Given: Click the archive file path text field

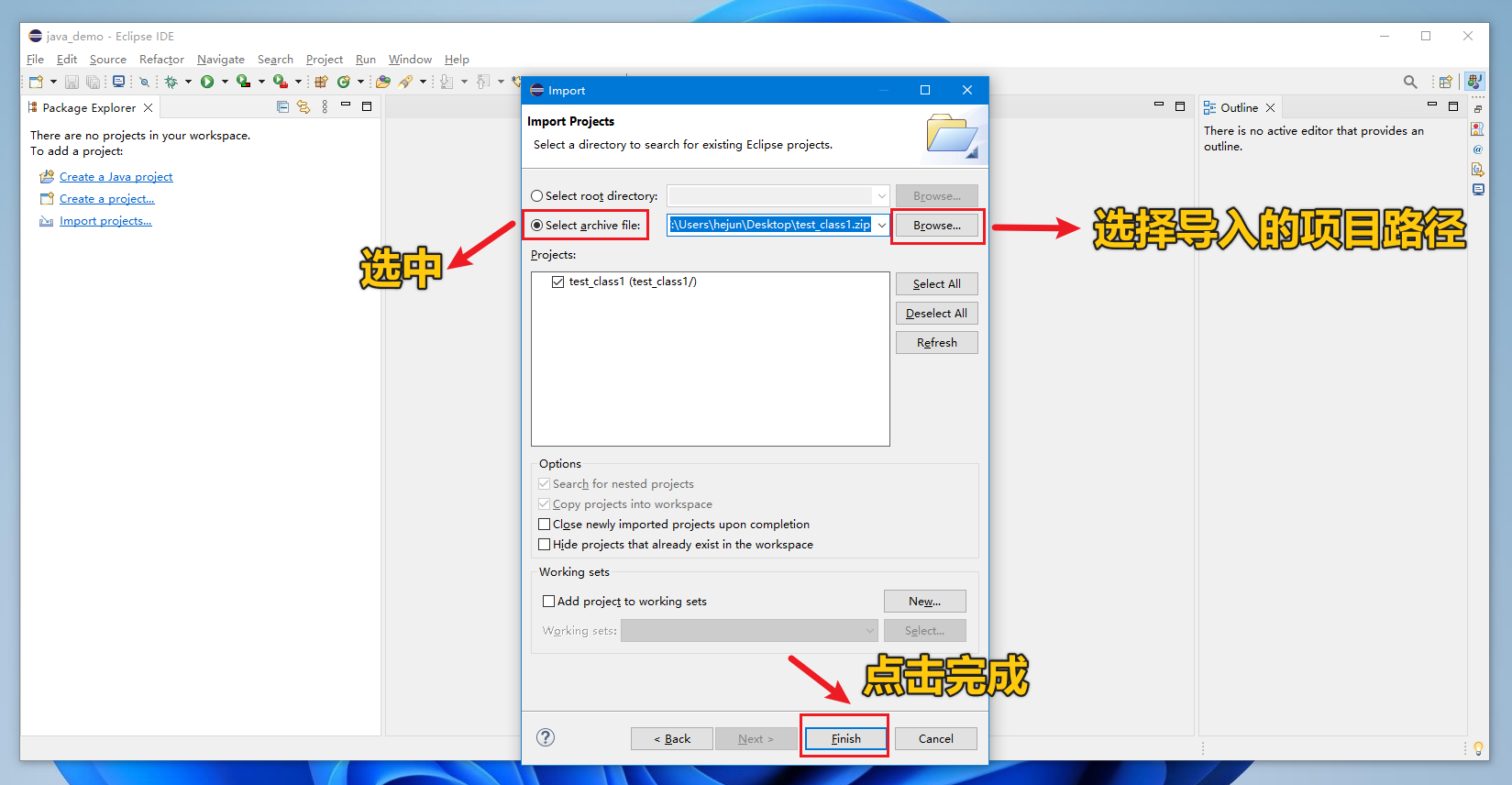Looking at the screenshot, I should (x=770, y=225).
